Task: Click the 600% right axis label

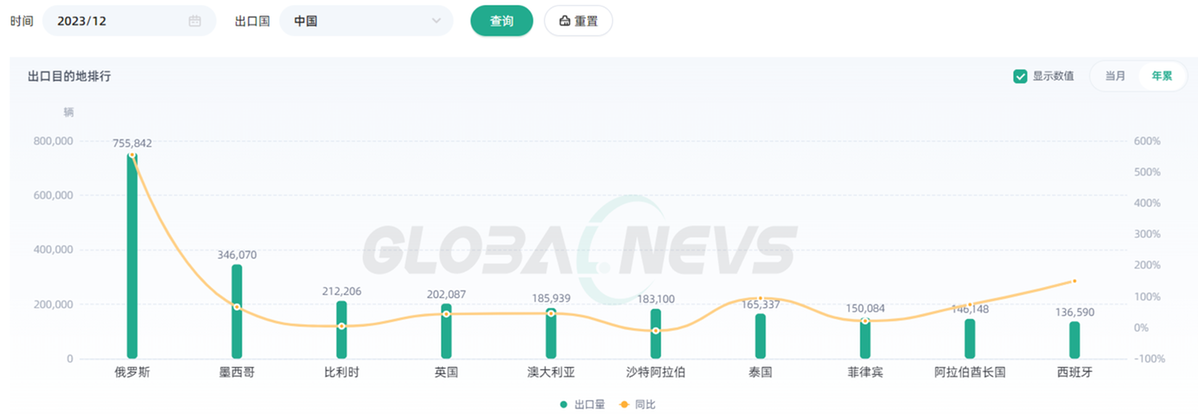Action: [1148, 141]
